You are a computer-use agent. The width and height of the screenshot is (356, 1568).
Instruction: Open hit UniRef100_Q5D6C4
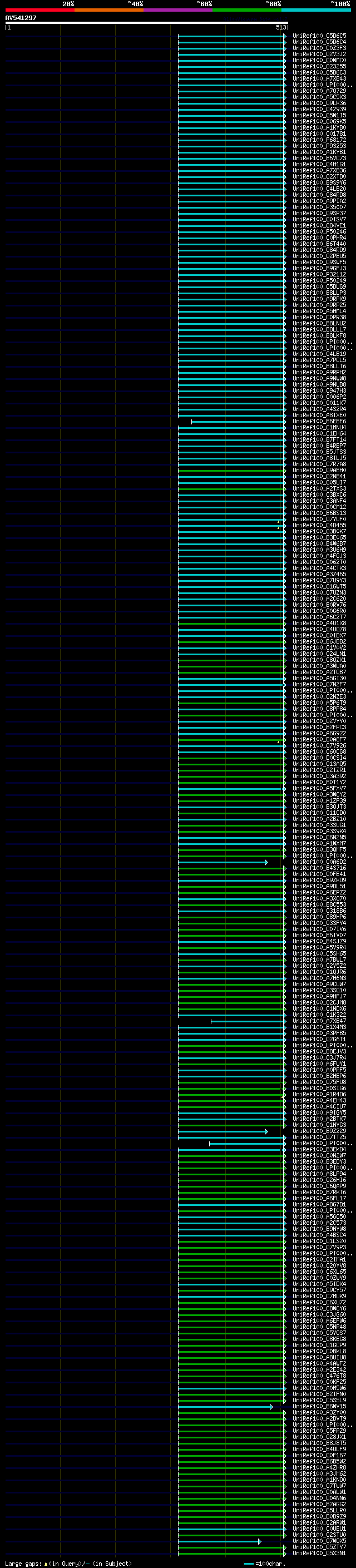click(x=319, y=42)
